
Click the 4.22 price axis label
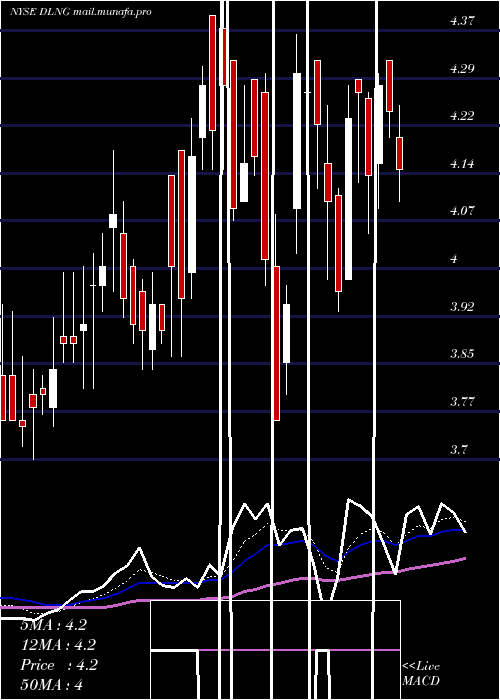(462, 116)
